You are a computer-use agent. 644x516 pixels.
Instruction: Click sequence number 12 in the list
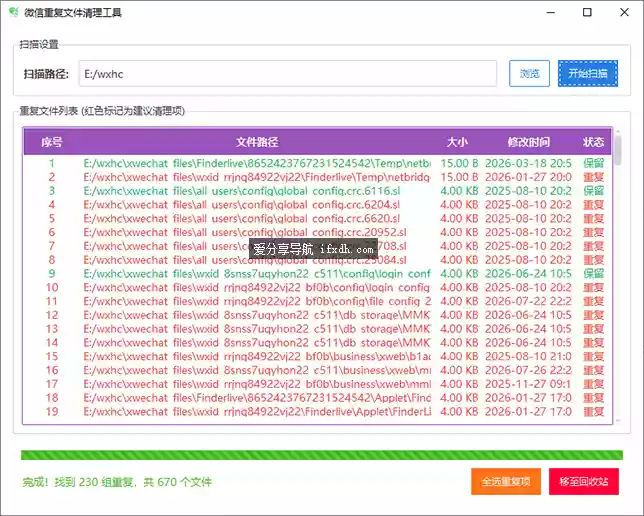[52, 315]
